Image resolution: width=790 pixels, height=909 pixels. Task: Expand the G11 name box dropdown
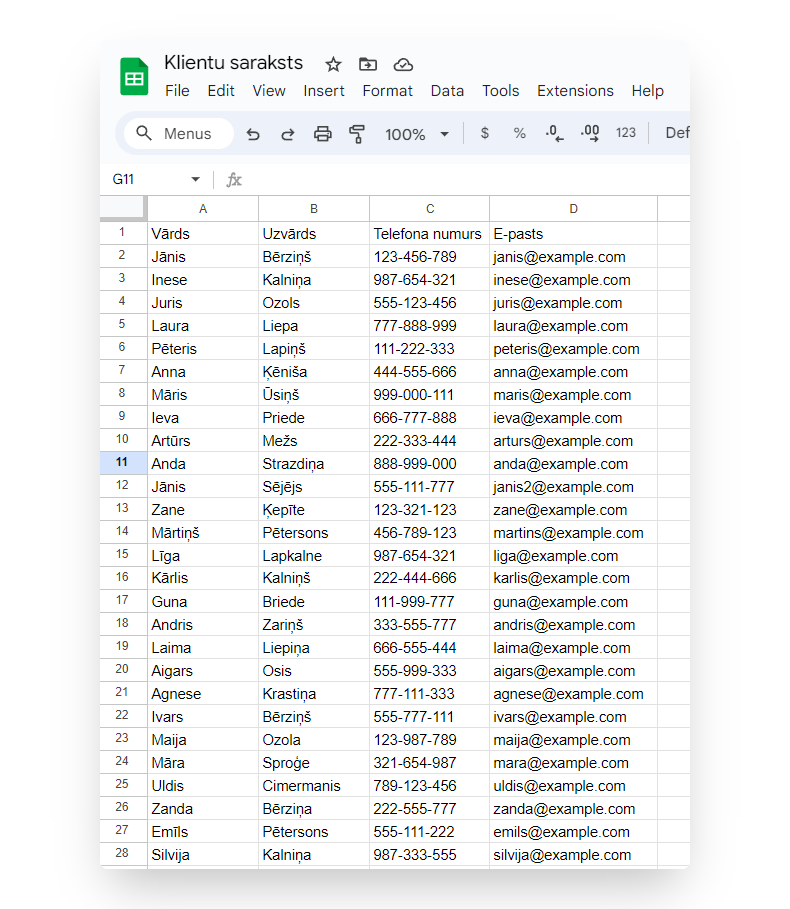(x=195, y=180)
